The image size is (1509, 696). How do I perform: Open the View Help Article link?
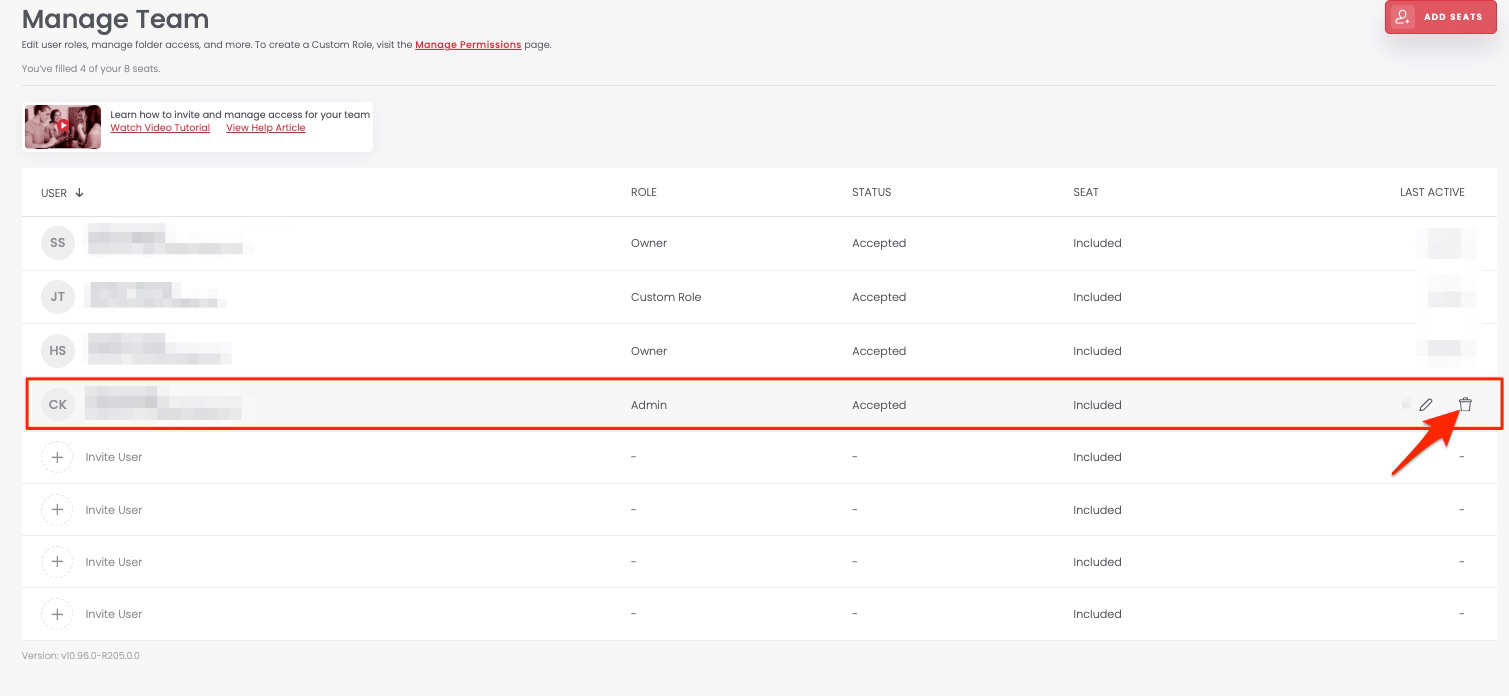coord(265,128)
